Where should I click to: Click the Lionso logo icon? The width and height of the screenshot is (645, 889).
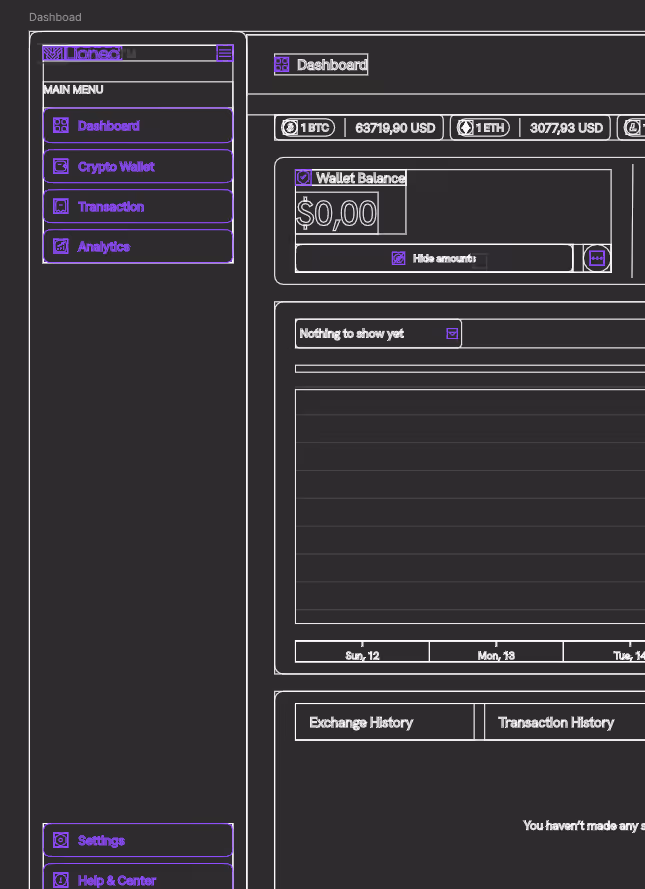[x=52, y=53]
